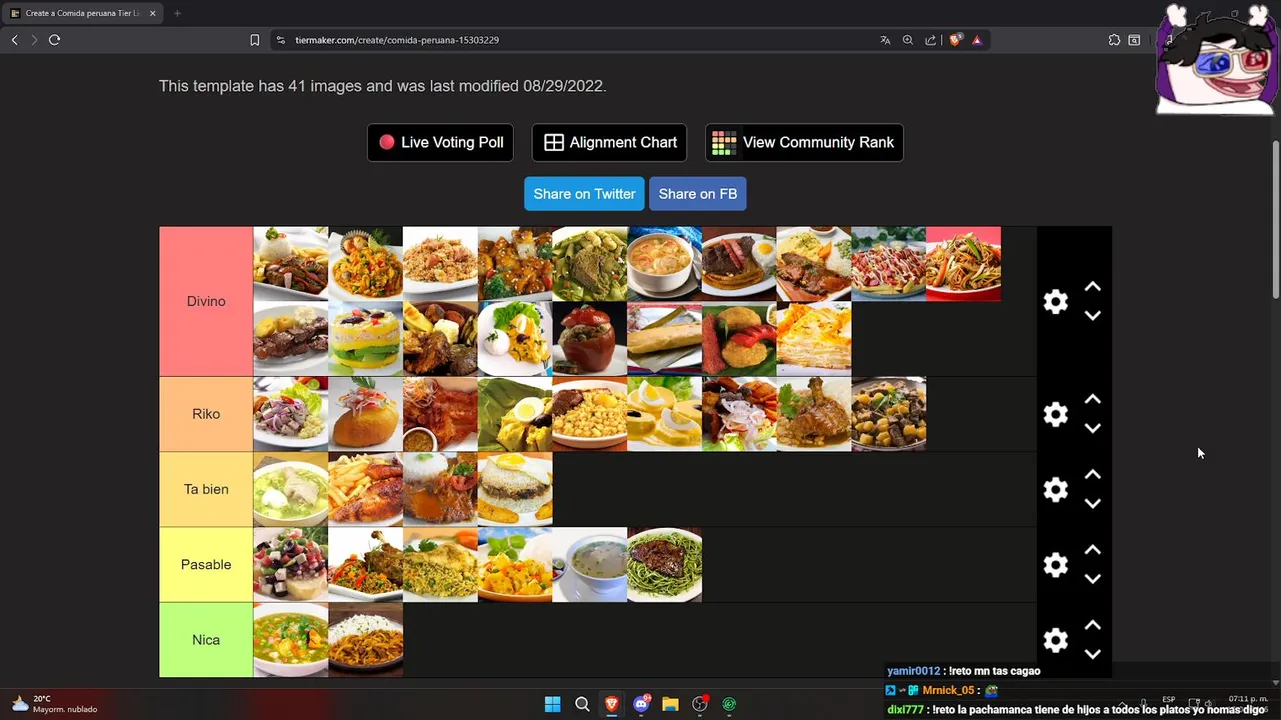
Task: Select ceviche image, first in Riko row
Action: (290, 414)
